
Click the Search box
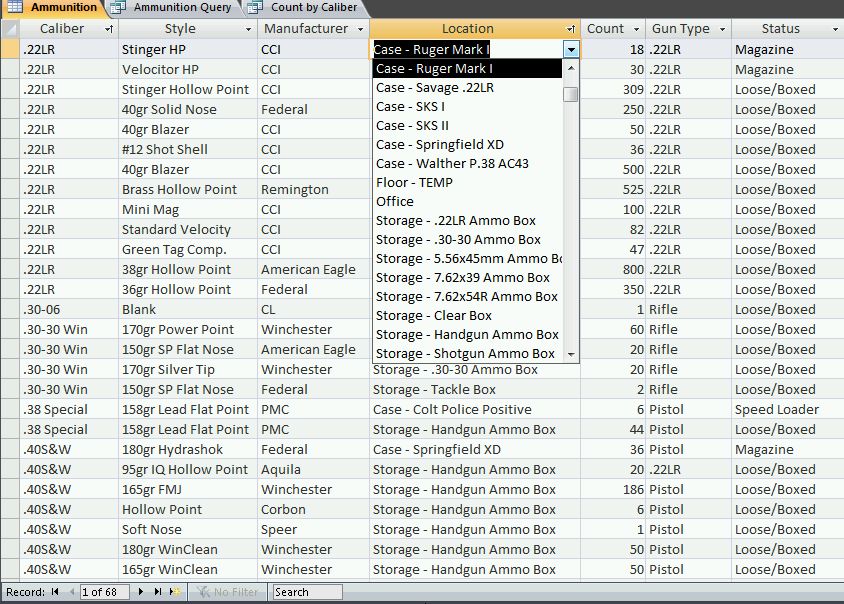pos(307,592)
